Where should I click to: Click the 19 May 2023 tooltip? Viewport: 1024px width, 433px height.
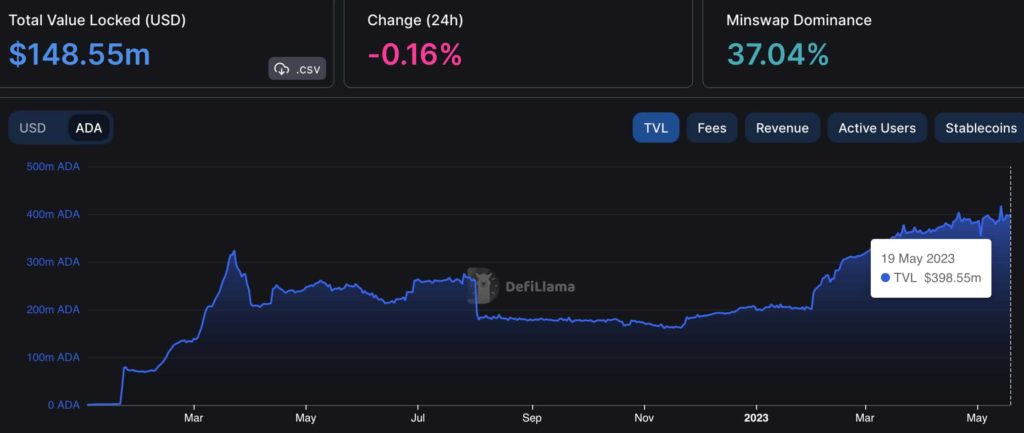click(931, 268)
